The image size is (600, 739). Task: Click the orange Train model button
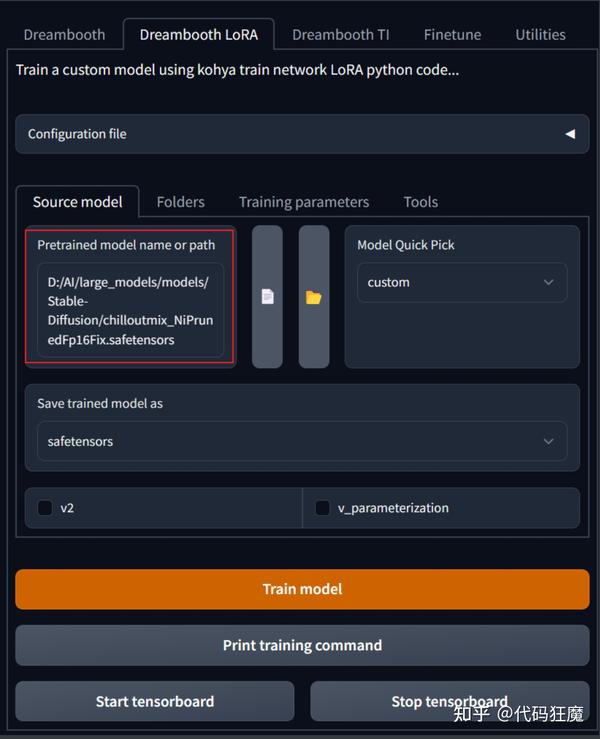tap(302, 589)
